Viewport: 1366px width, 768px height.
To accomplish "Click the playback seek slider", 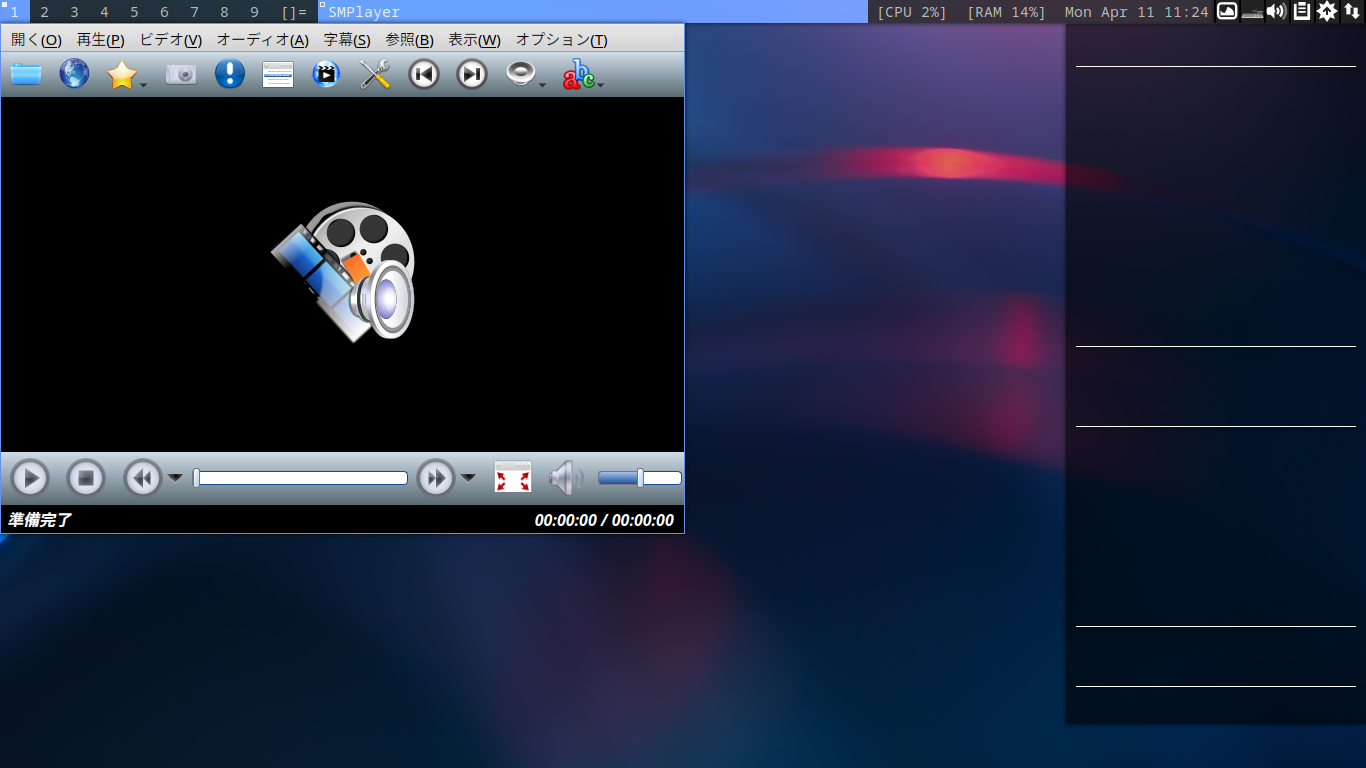I will (x=301, y=478).
